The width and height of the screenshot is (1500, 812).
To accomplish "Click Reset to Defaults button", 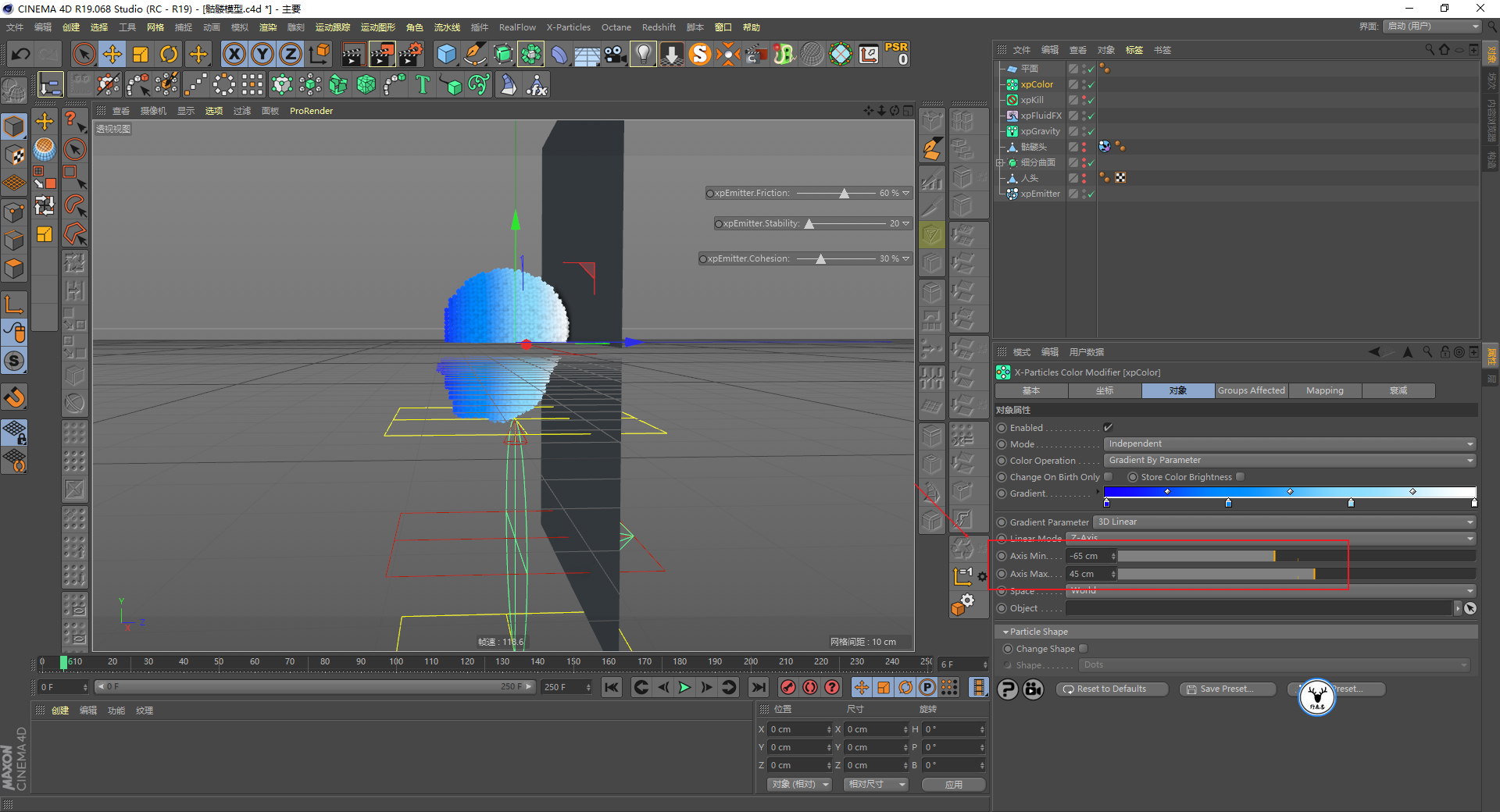I will coord(1112,689).
